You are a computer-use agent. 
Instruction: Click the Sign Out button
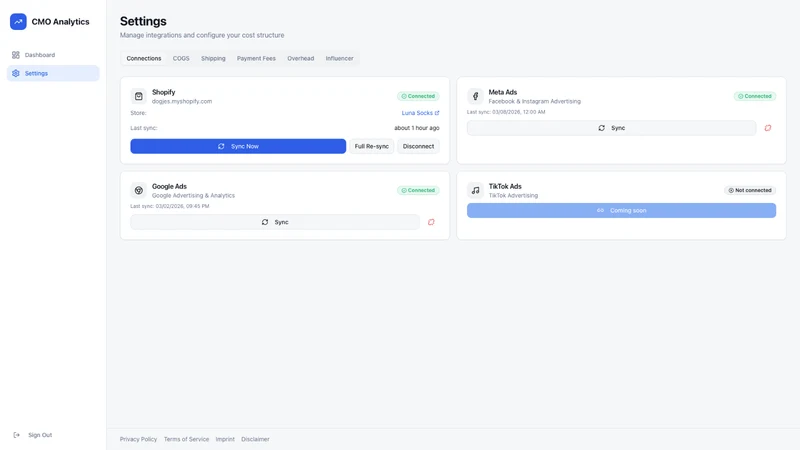pyautogui.click(x=33, y=435)
